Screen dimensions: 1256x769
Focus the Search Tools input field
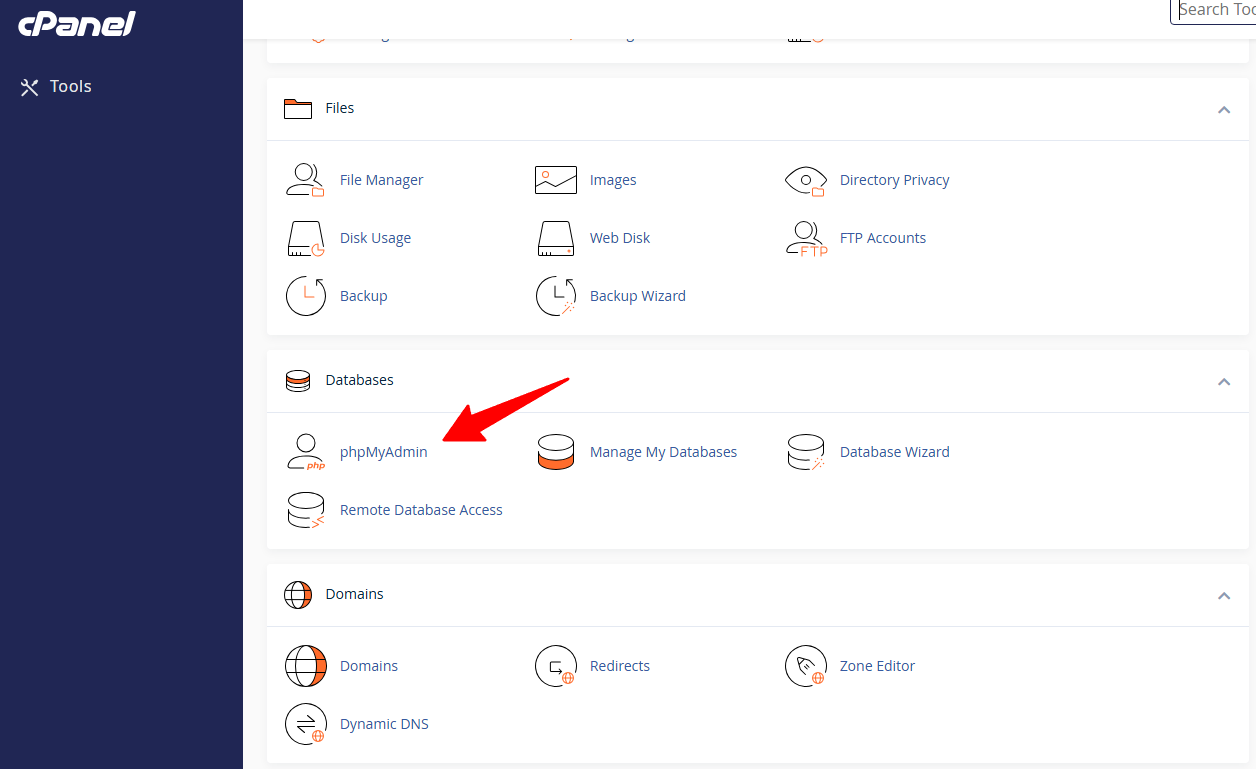click(x=1213, y=11)
